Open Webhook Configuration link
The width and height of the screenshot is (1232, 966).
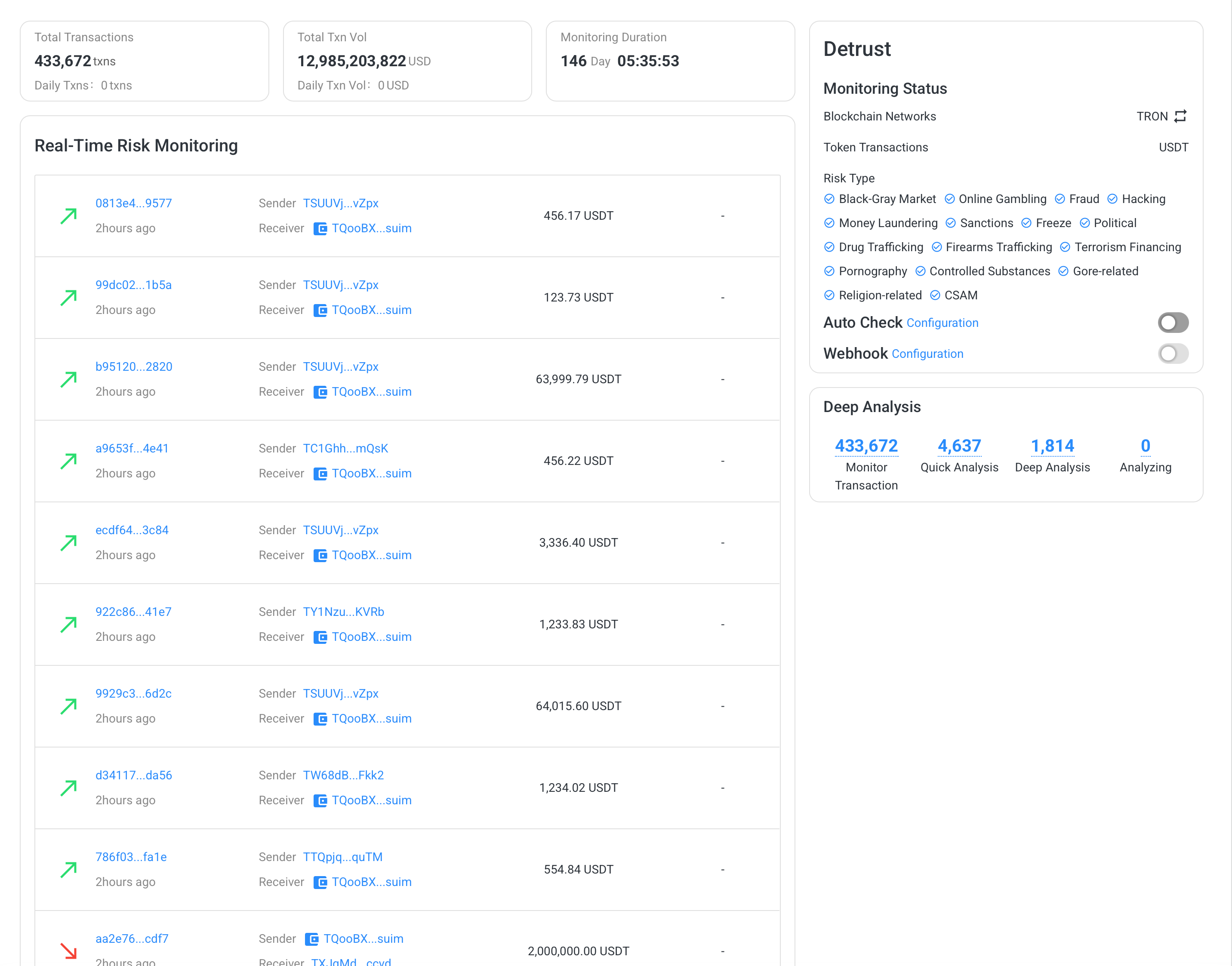click(x=927, y=354)
